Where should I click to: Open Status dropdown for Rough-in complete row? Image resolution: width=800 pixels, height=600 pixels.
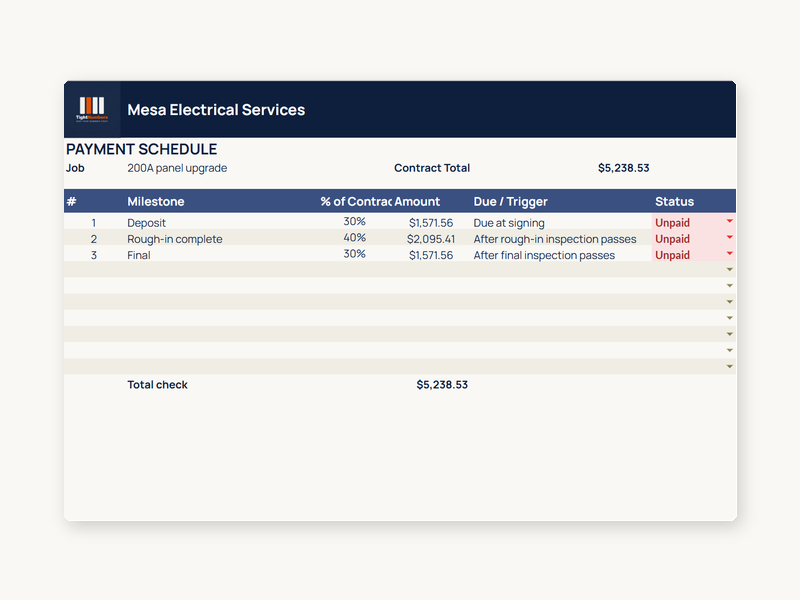[x=729, y=237]
